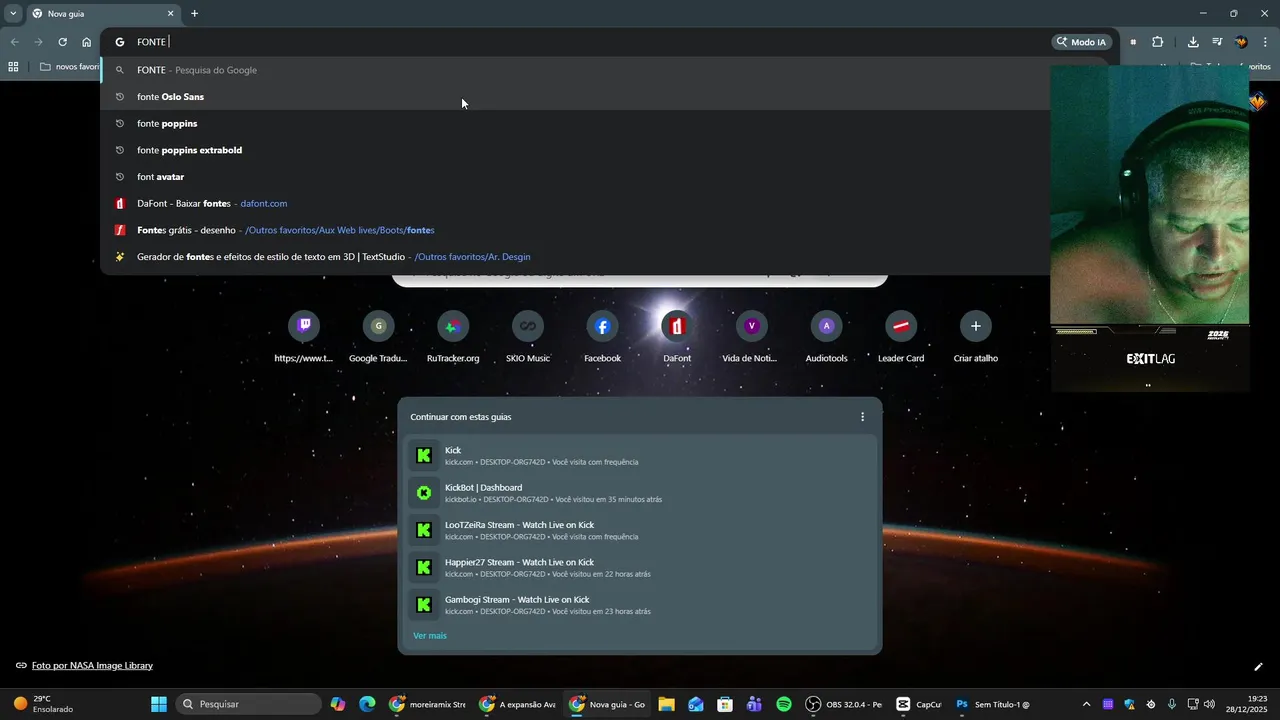Switch to A expansão Ava Chrome window
Viewport: 1280px width, 720px height.
pyautogui.click(x=517, y=704)
